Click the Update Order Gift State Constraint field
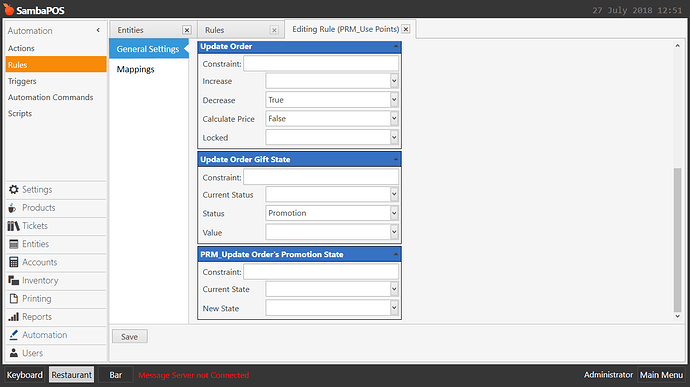 [321, 177]
